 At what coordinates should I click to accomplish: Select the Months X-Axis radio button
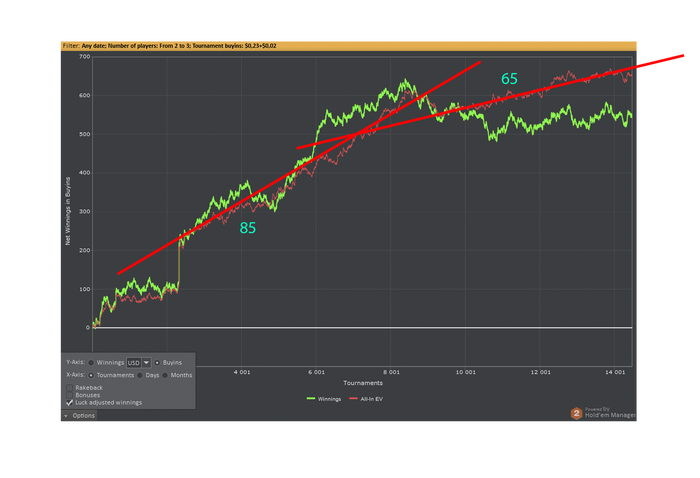pyautogui.click(x=165, y=375)
